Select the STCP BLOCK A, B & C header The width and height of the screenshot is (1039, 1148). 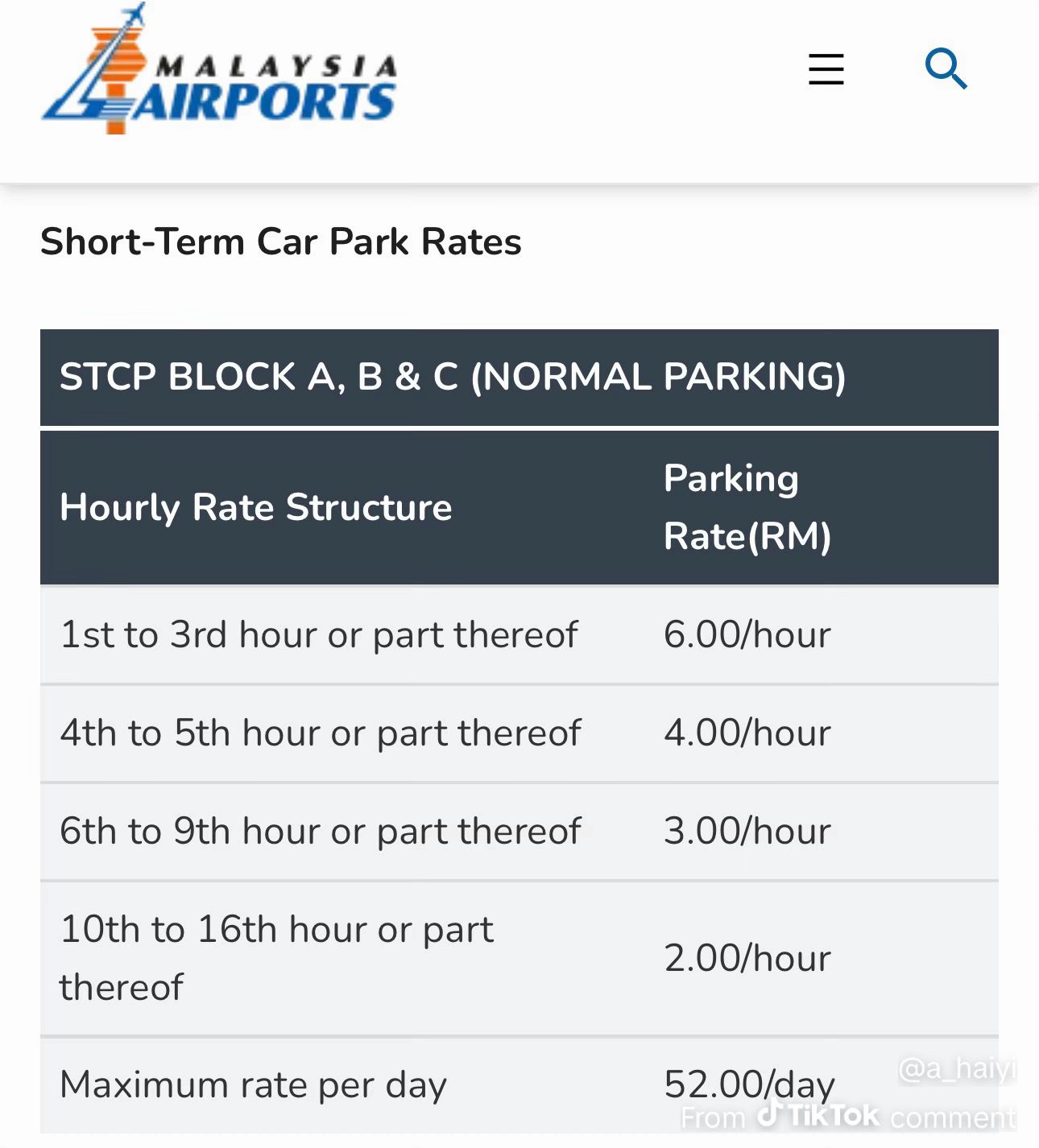[x=451, y=375]
